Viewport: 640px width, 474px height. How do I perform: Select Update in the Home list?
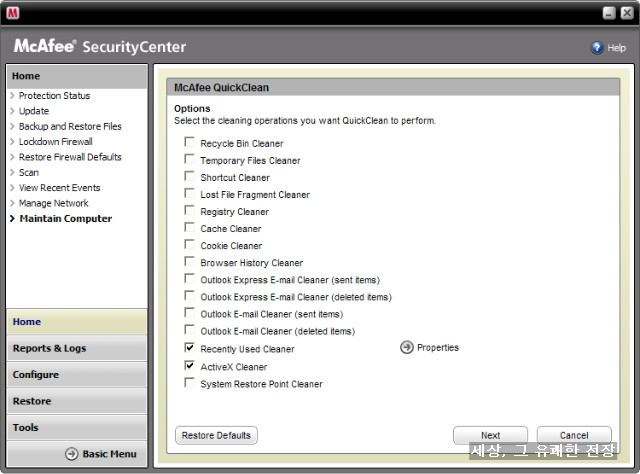click(x=34, y=111)
